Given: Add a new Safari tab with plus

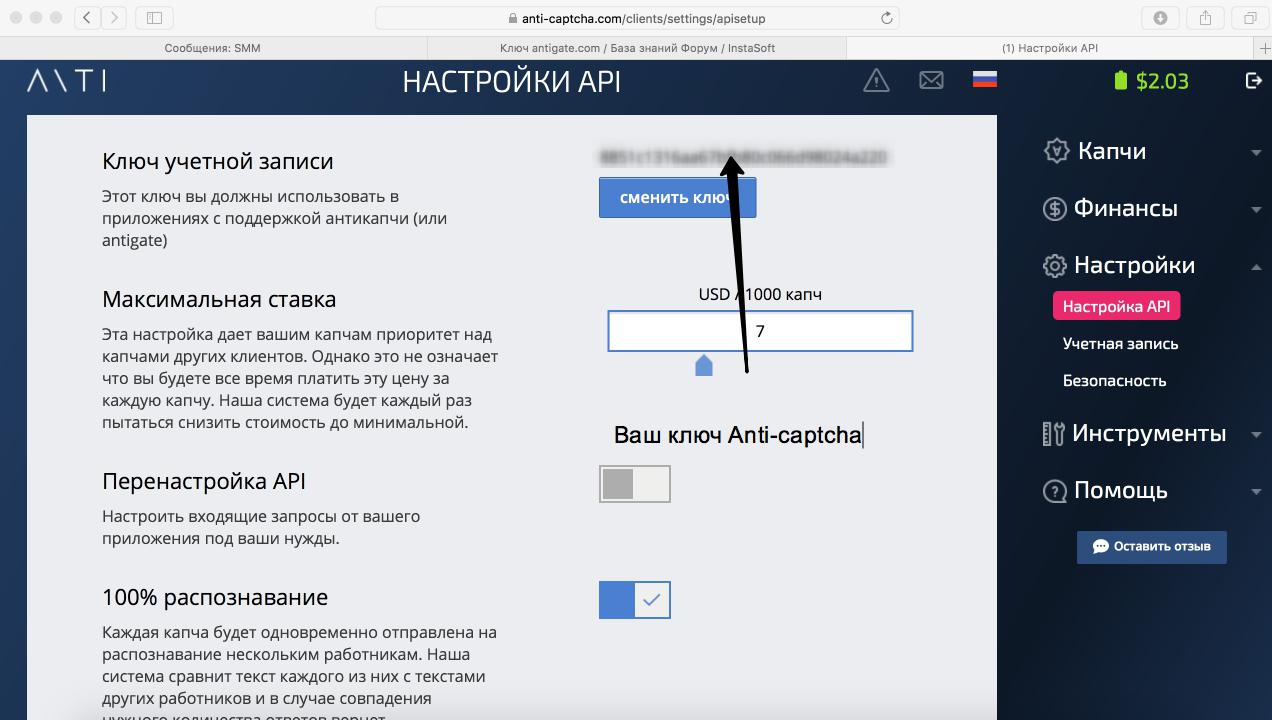Looking at the screenshot, I should (1265, 48).
